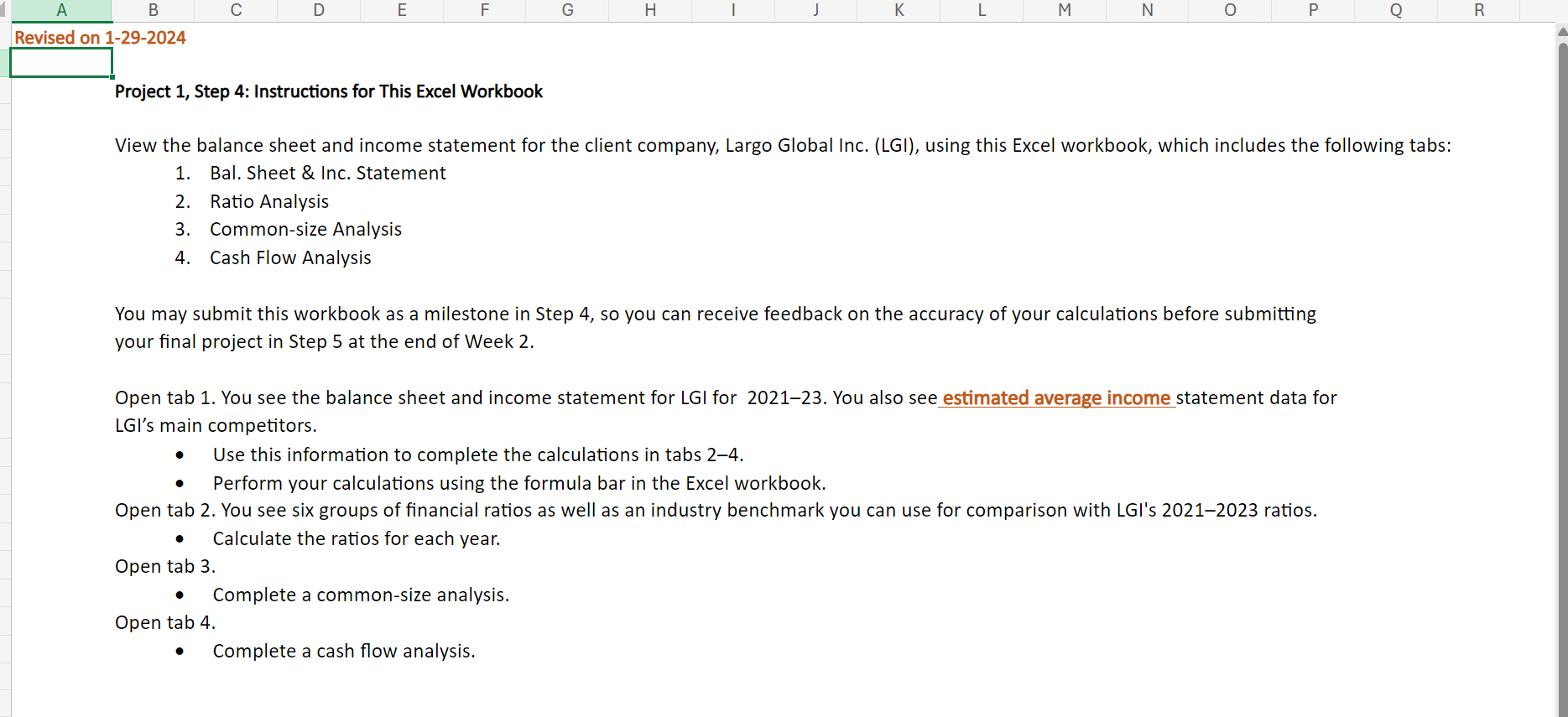
Task: Click the 'Open tab 3.' line
Action: pyautogui.click(x=165, y=566)
